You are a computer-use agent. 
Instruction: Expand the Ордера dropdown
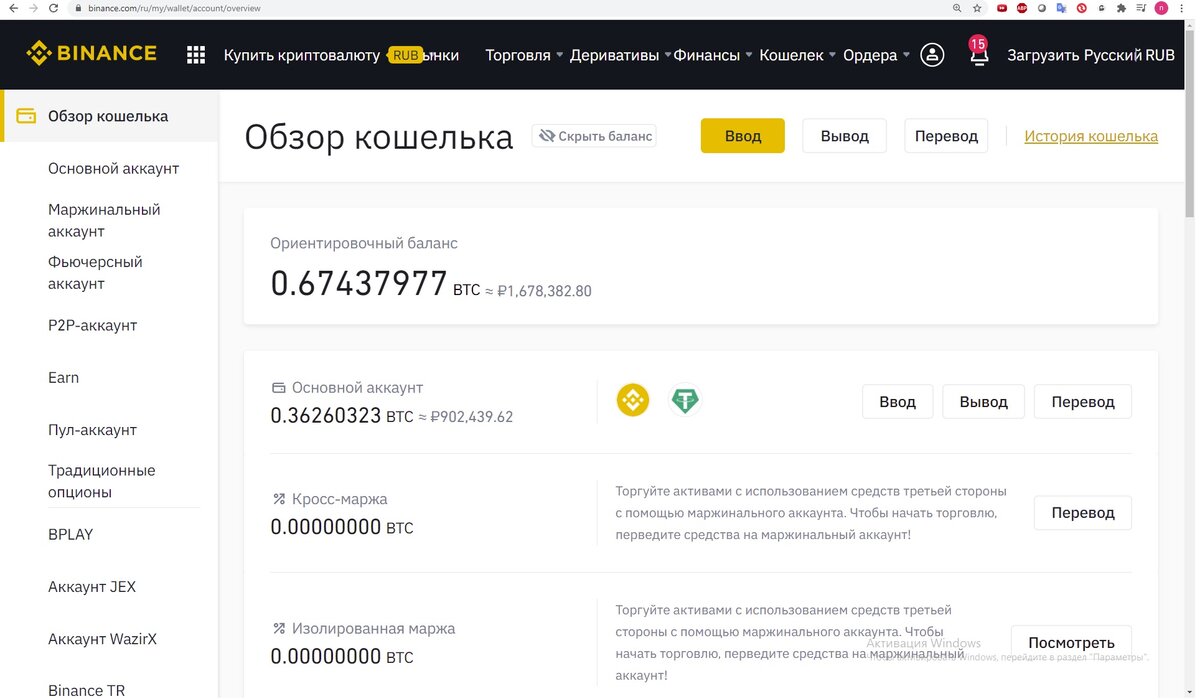[876, 55]
